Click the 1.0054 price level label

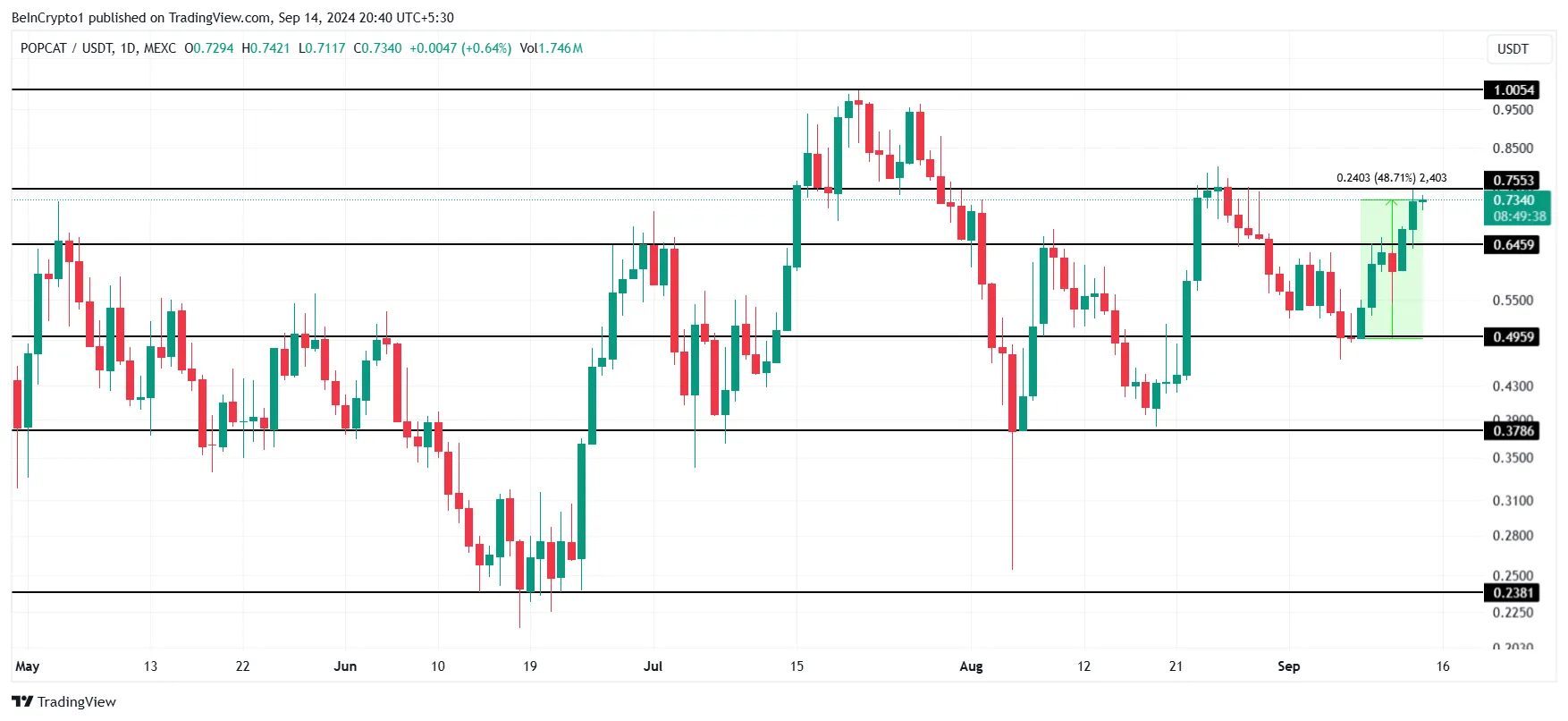click(1513, 89)
